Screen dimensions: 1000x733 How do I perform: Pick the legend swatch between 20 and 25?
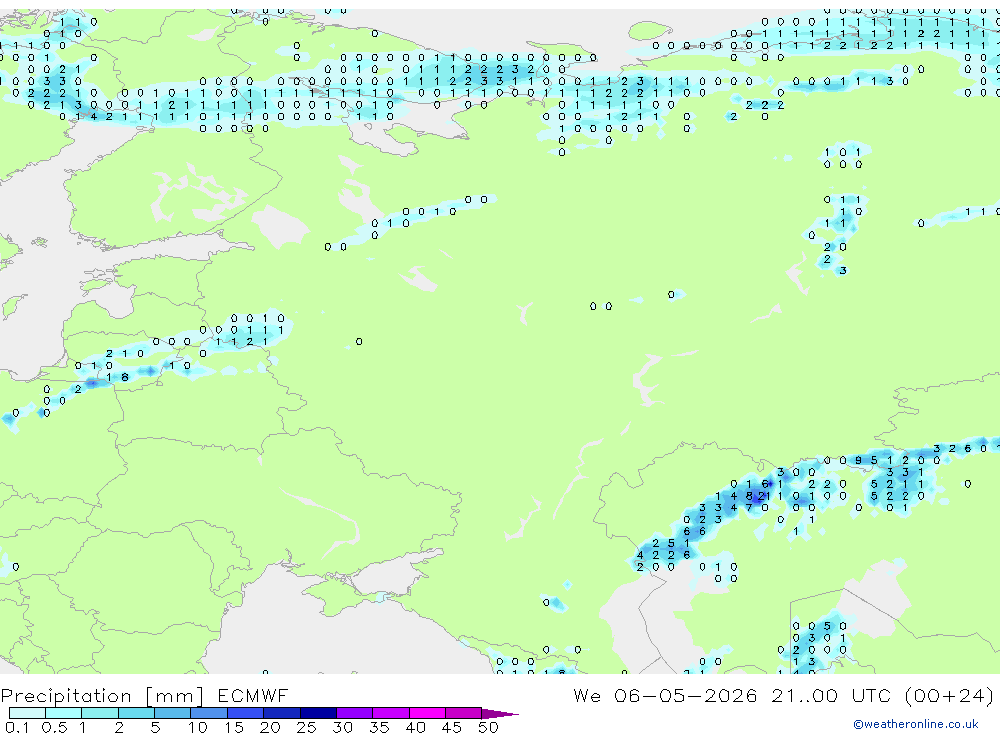(x=281, y=713)
